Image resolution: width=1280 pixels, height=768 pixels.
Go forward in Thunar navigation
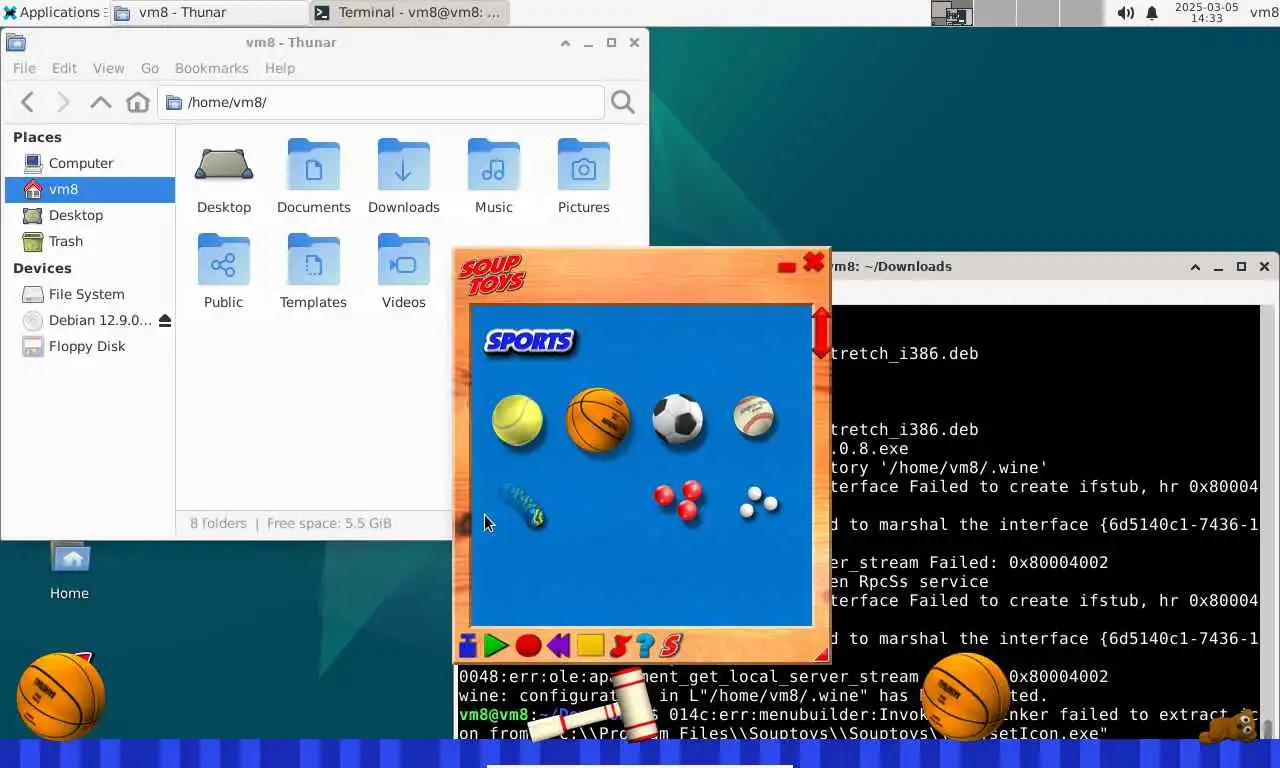coord(63,102)
